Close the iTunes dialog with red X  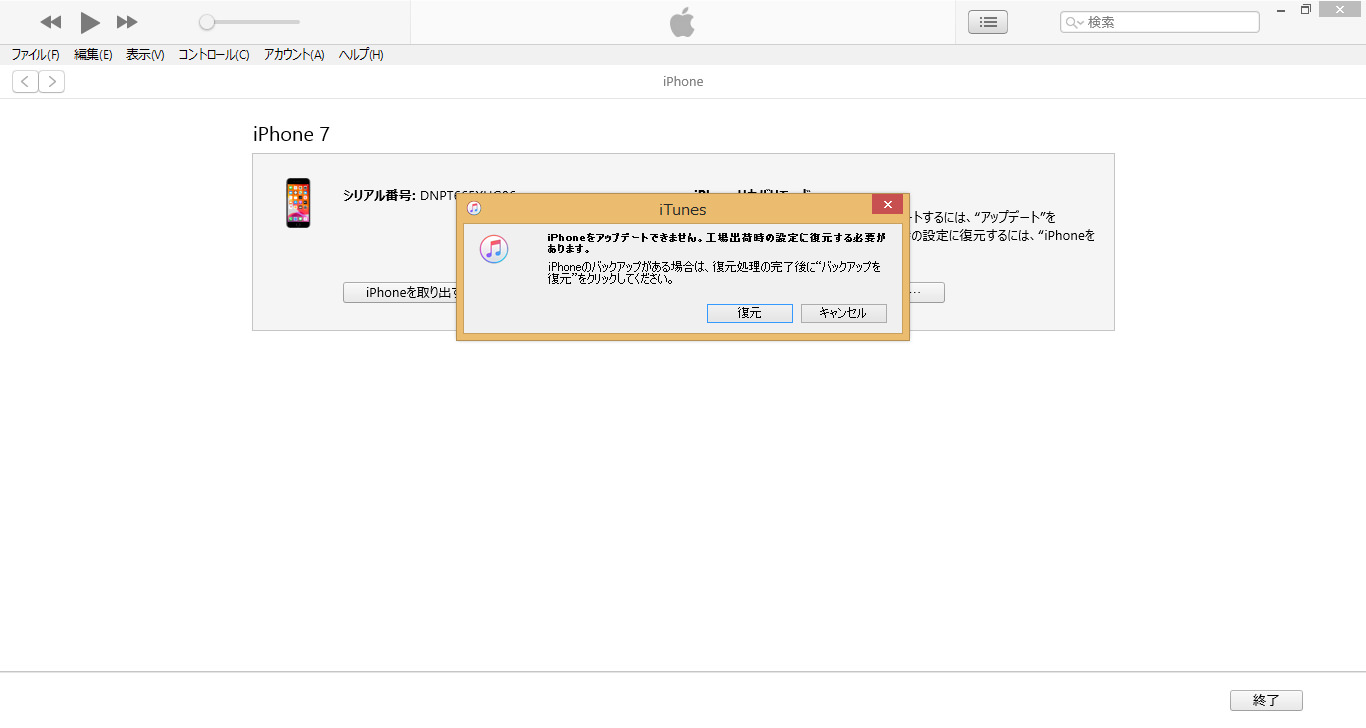[x=887, y=204]
